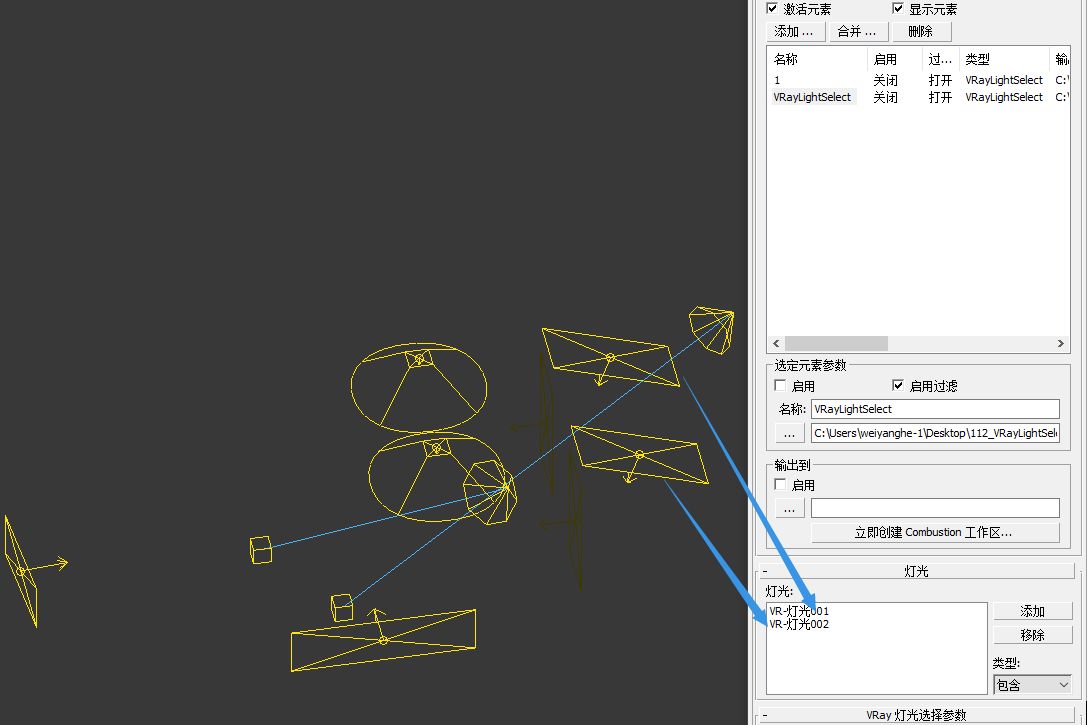1087x725 pixels.
Task: Select VR-灯光002 in the lights list
Action: (799, 625)
